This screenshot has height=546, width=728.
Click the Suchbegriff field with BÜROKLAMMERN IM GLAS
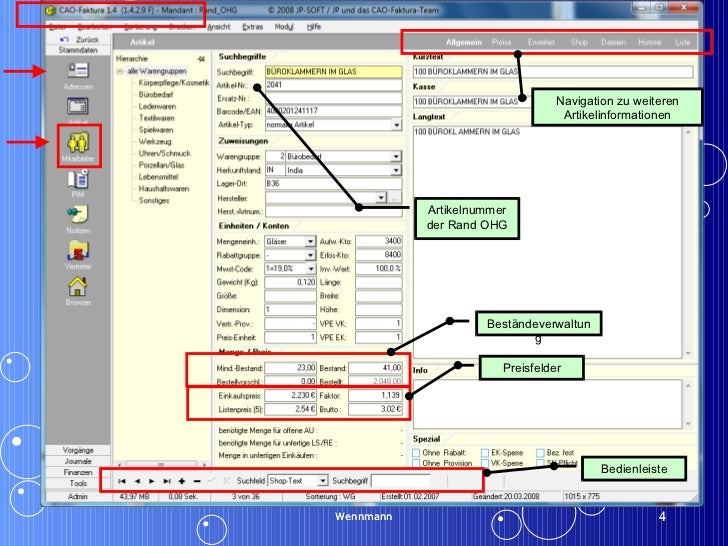(x=333, y=72)
